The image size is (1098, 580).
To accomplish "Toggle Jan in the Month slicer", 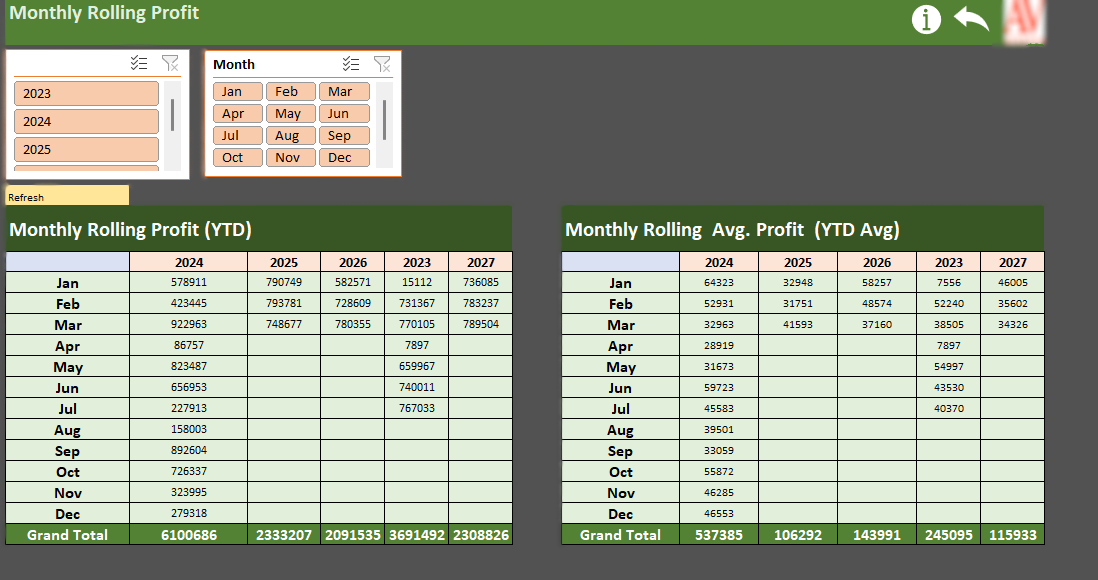I will point(237,90).
